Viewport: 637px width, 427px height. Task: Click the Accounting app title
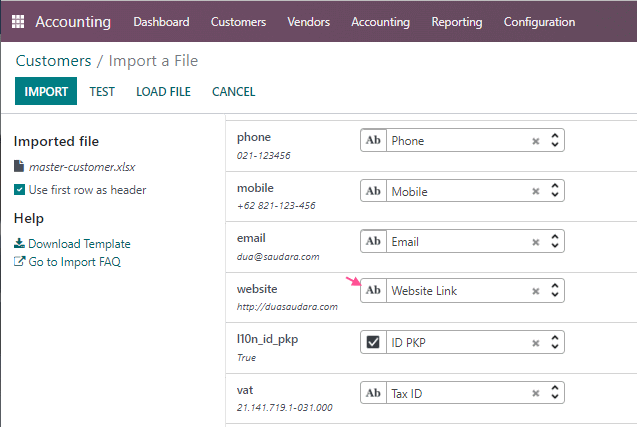(x=73, y=22)
